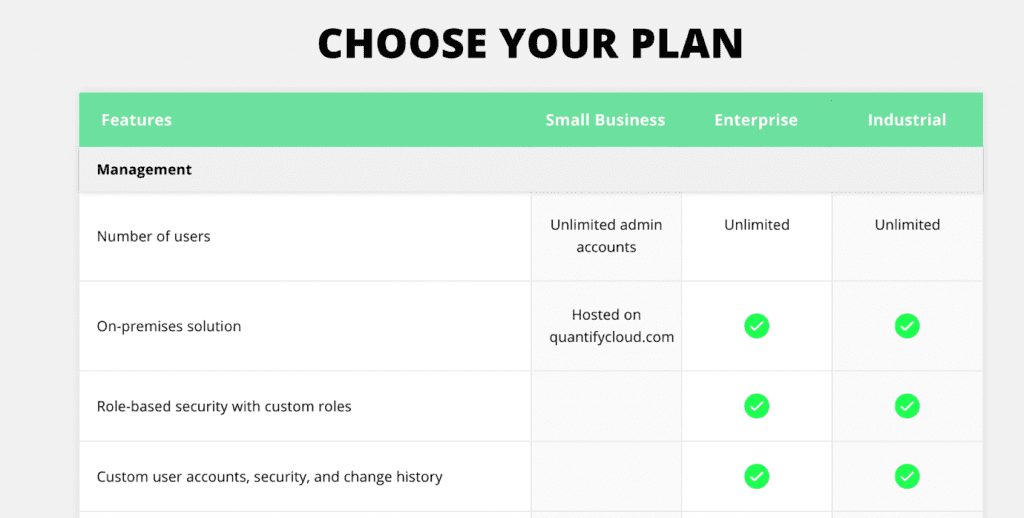Click Industrial checkmark for Role-based security
Screen dimensions: 1024x518
coord(907,406)
